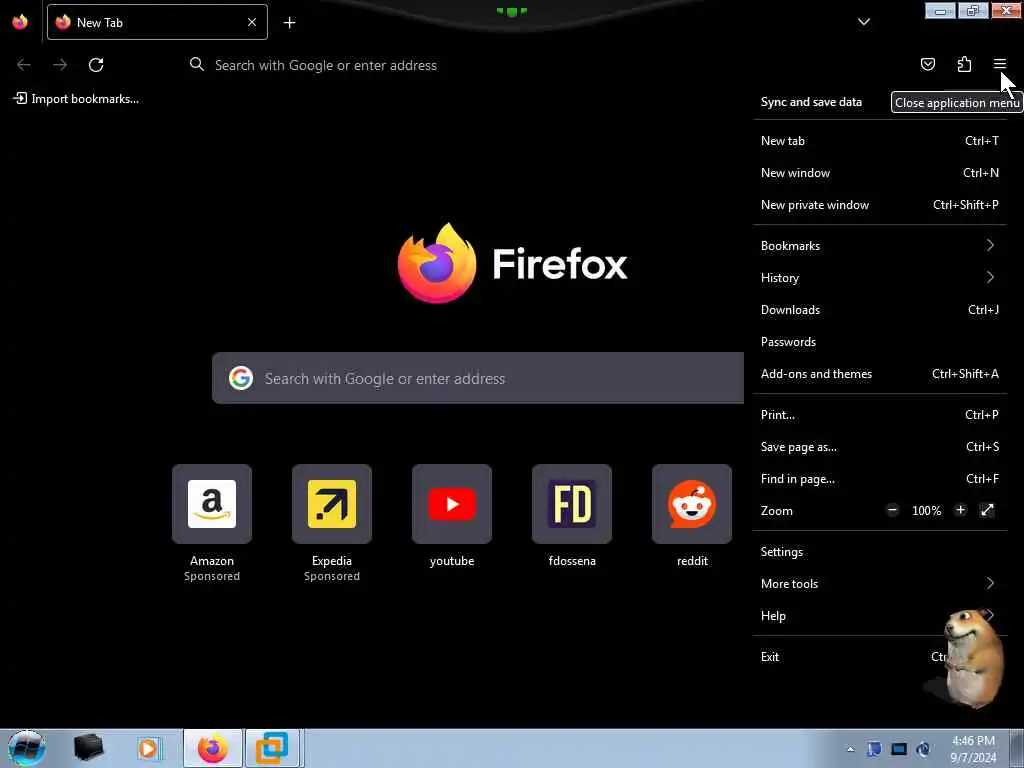
Task: Close the New Tab tab
Action: (x=251, y=22)
